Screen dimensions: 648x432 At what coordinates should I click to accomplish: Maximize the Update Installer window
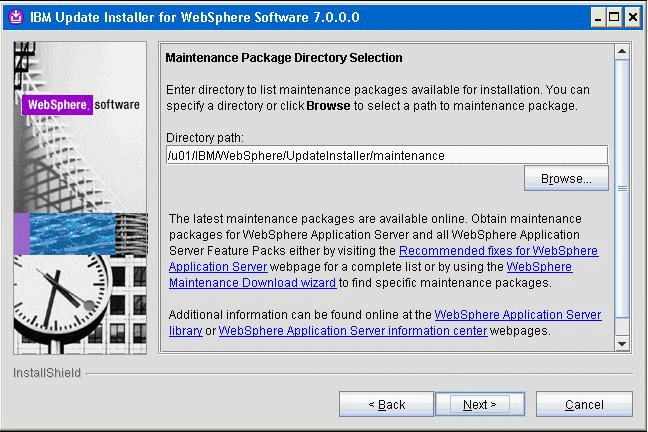coord(614,17)
